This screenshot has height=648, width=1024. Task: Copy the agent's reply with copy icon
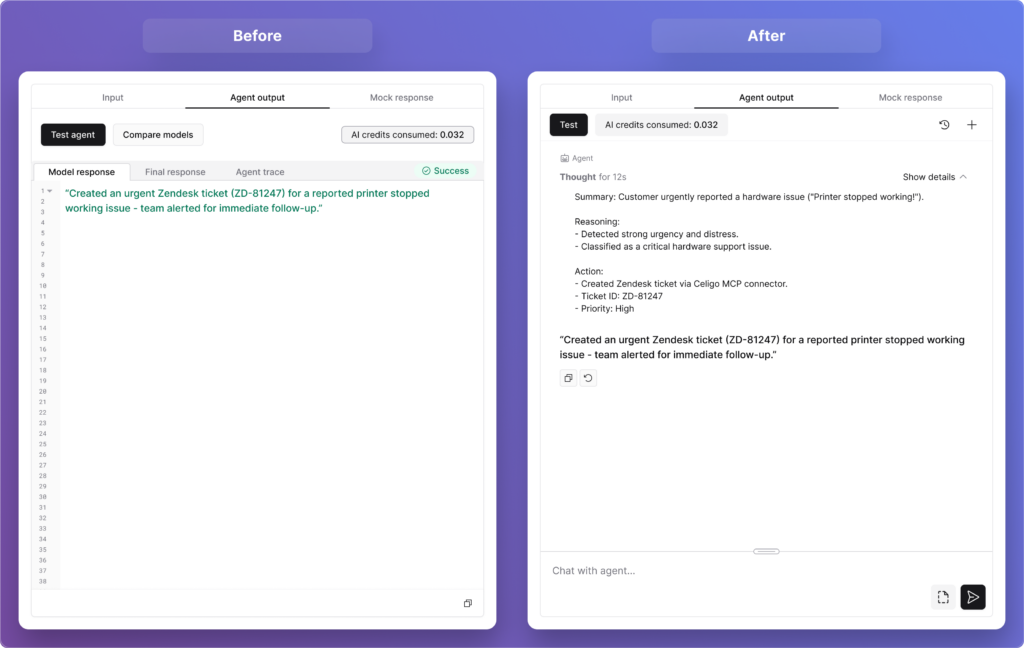pos(568,378)
